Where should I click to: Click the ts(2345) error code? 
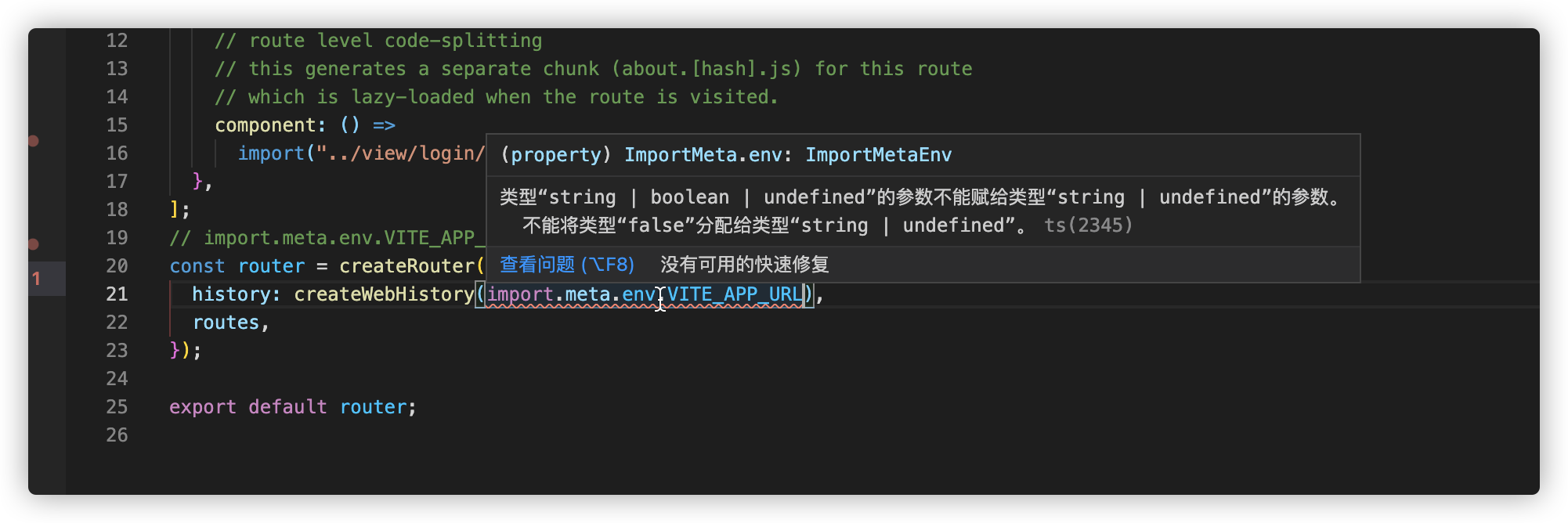[1089, 225]
